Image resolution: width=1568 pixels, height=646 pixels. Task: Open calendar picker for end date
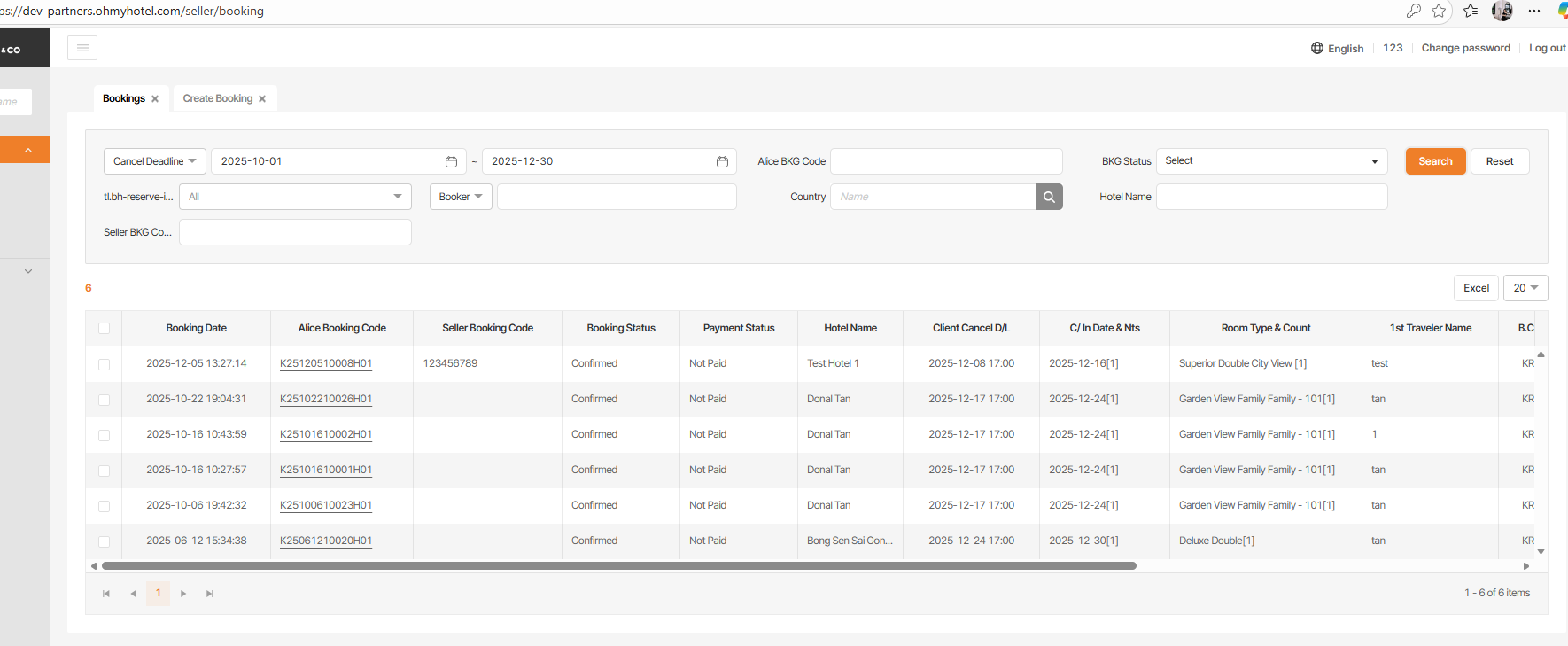click(722, 161)
